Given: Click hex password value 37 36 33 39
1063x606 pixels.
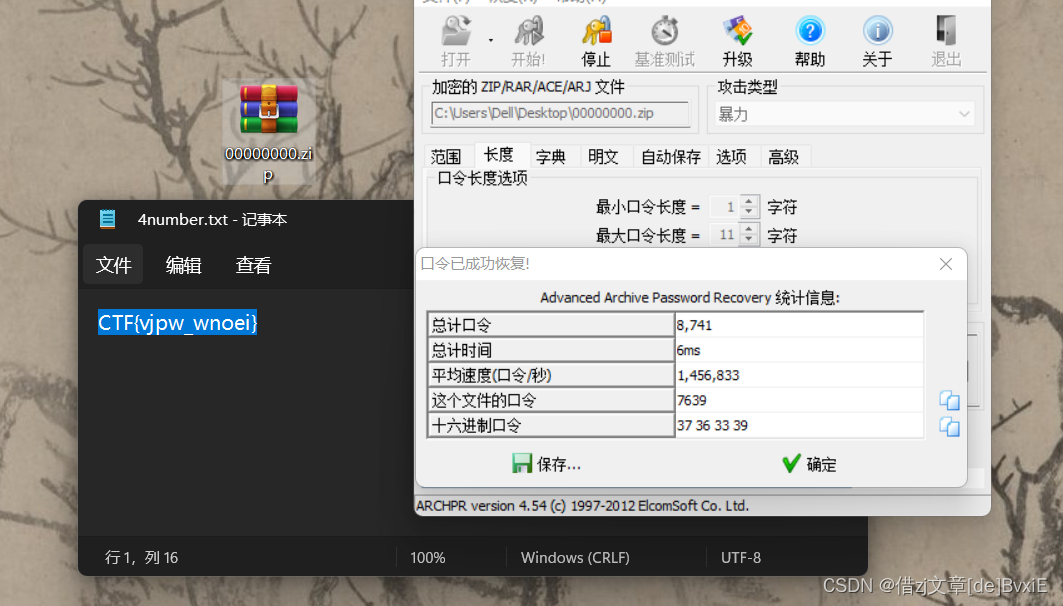Looking at the screenshot, I should click(x=713, y=426).
